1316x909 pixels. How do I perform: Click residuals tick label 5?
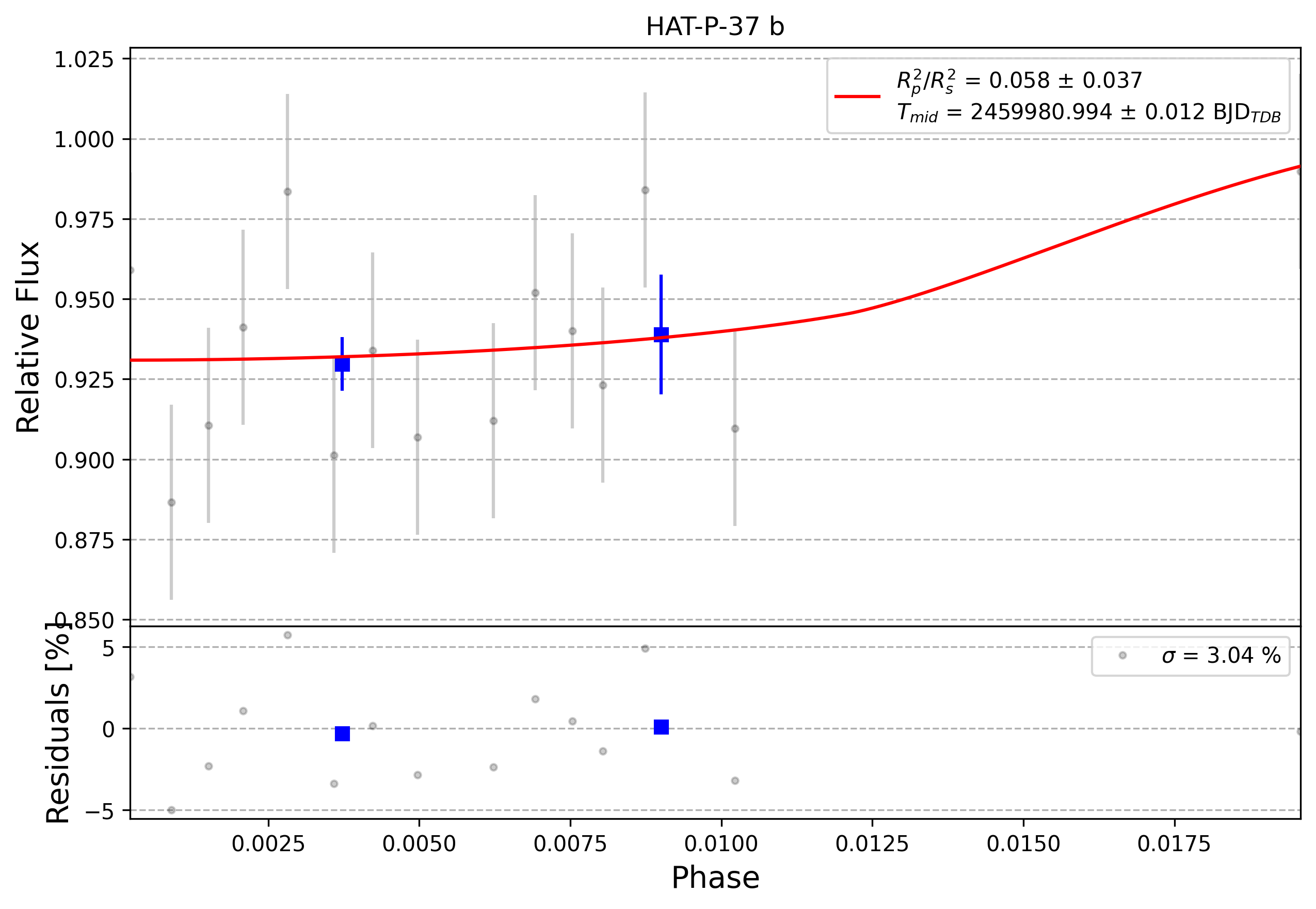(108, 648)
